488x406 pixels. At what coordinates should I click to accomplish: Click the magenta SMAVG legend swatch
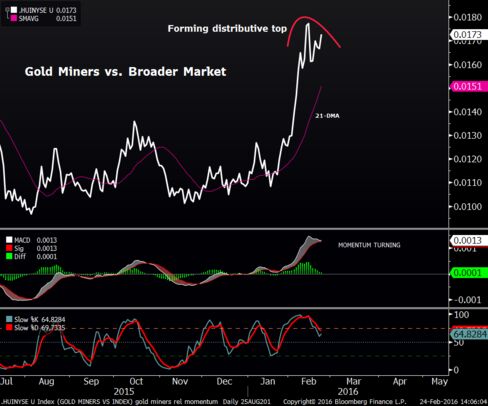pyautogui.click(x=14, y=19)
